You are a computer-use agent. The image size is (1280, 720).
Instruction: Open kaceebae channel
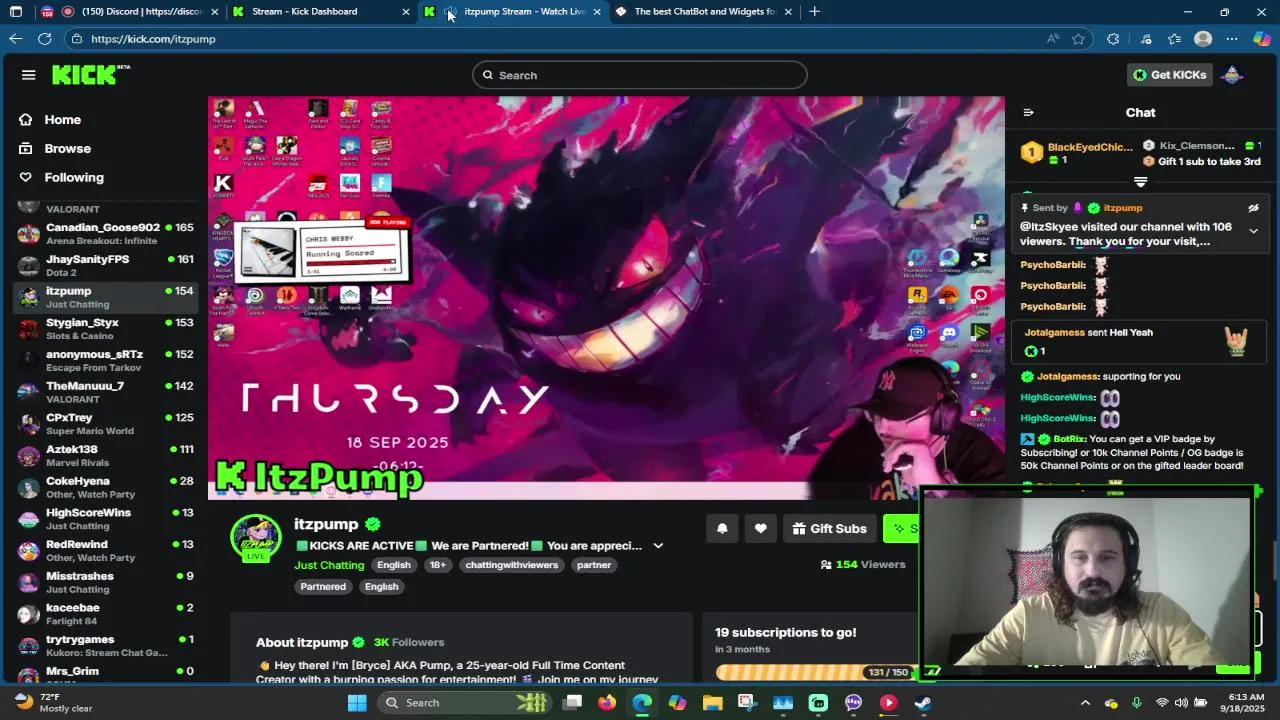105,614
